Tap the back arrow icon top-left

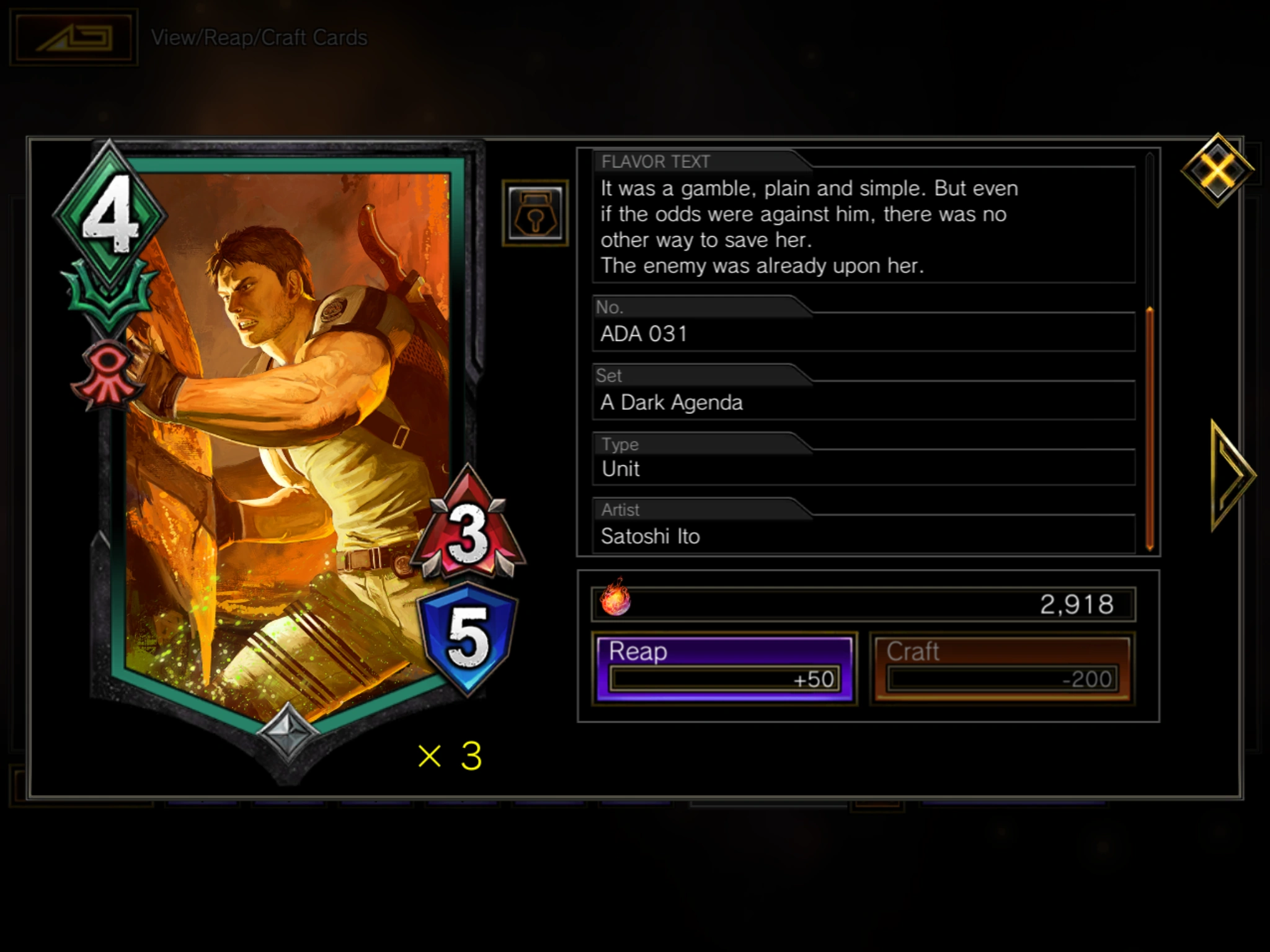(73, 37)
